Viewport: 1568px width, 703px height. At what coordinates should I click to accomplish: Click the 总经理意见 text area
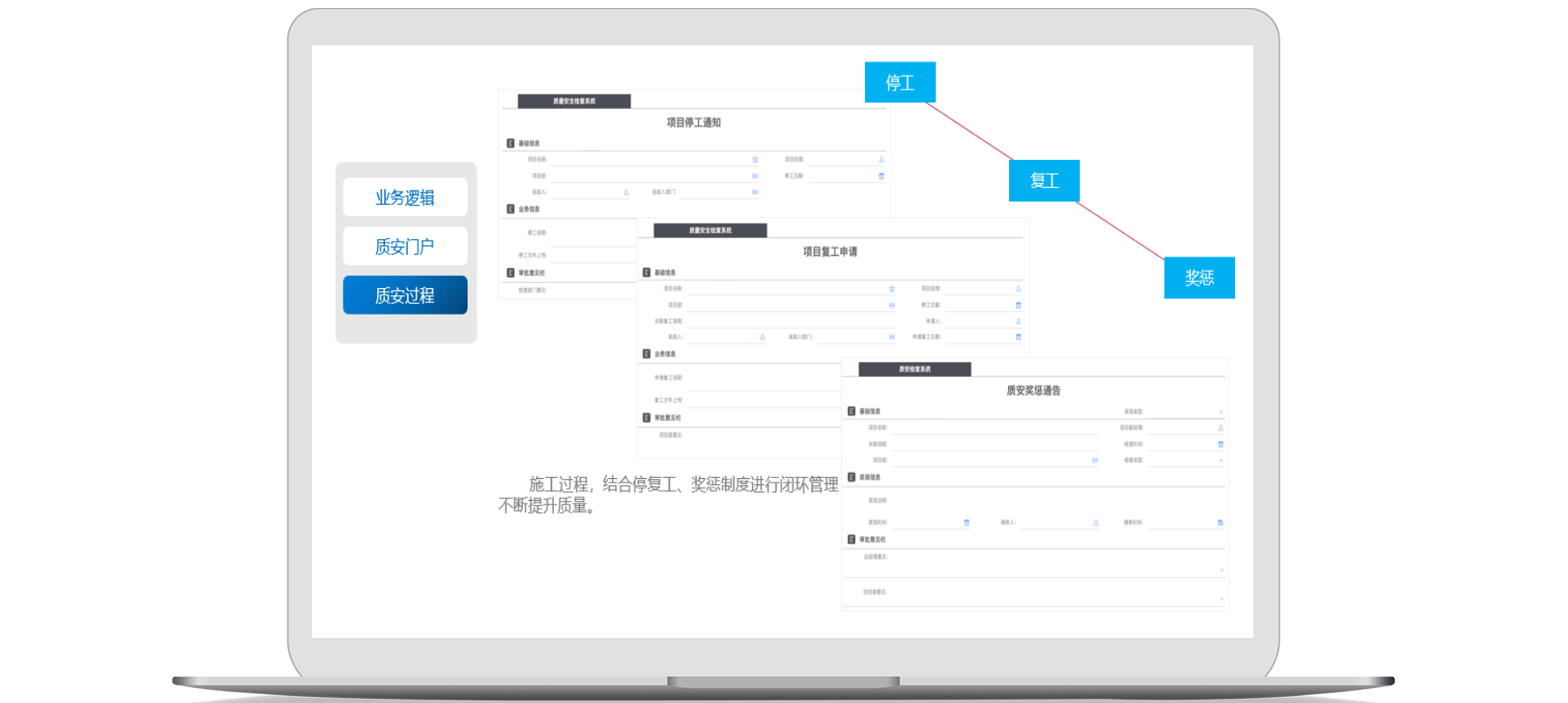(1055, 565)
